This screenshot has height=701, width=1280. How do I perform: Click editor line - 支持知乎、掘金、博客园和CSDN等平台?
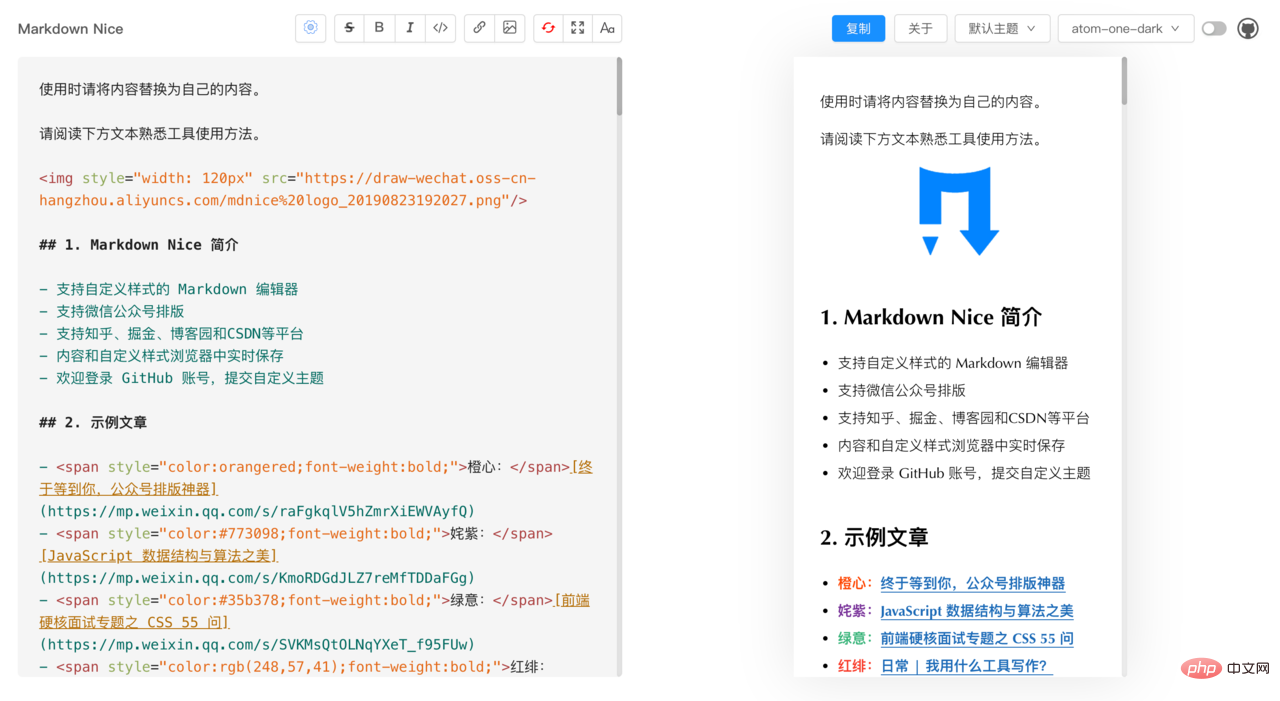(171, 334)
